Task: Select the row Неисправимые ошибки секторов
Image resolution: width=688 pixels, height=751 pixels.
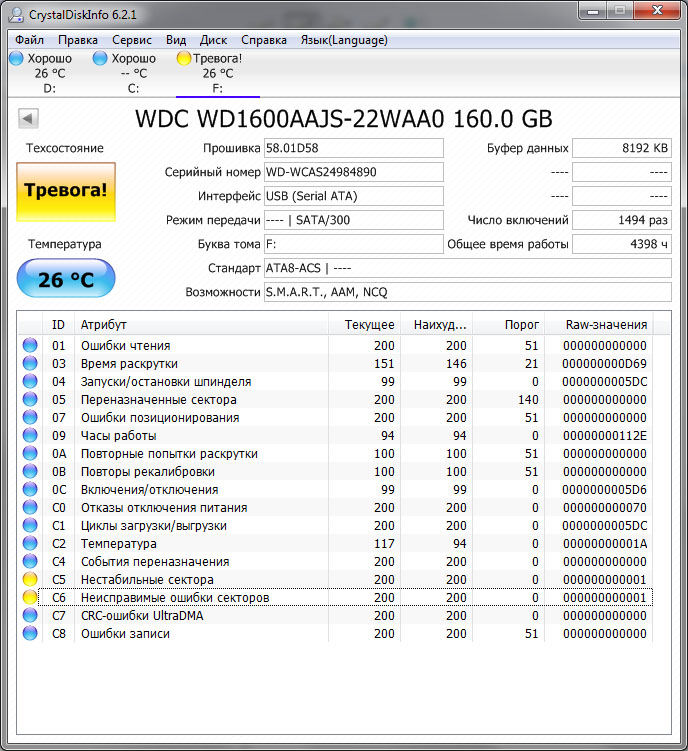Action: (x=345, y=597)
